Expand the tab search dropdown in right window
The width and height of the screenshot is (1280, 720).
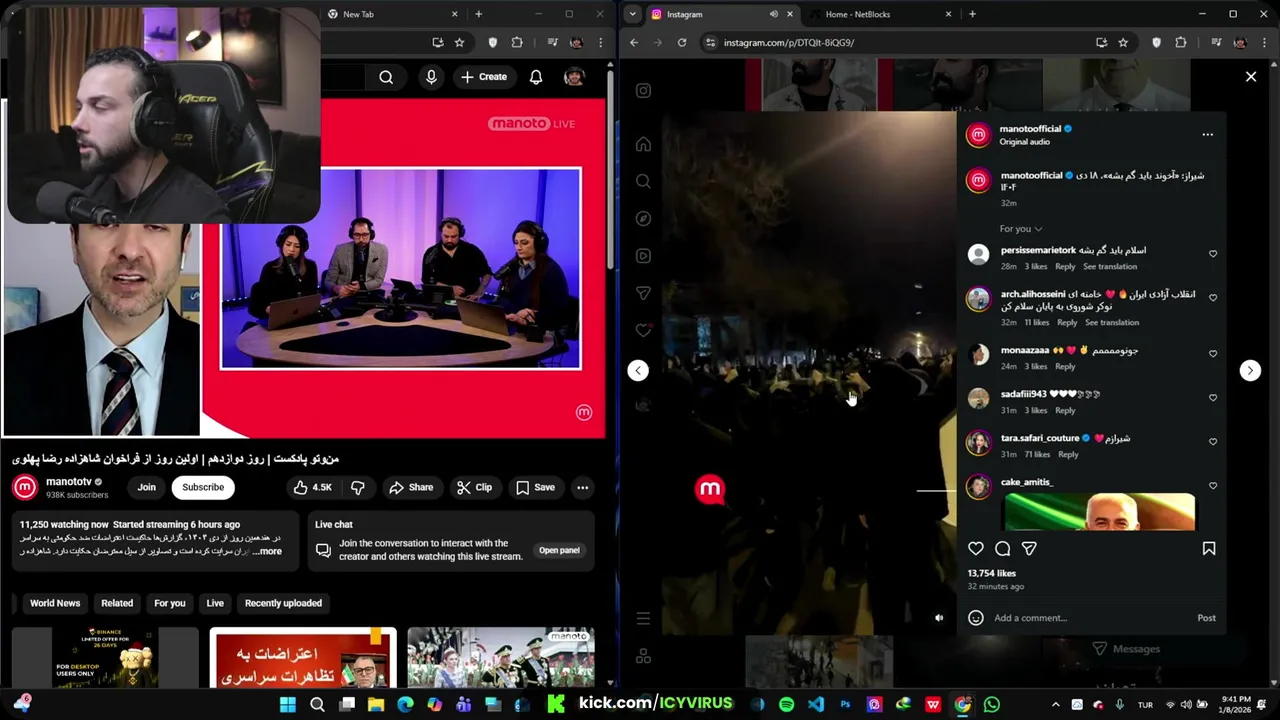tap(633, 14)
